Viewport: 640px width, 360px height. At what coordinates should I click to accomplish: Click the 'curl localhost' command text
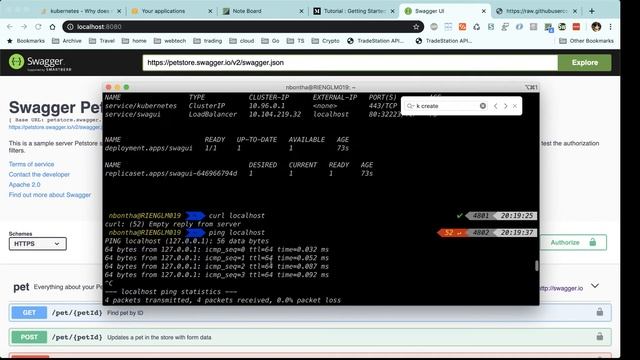pos(237,216)
